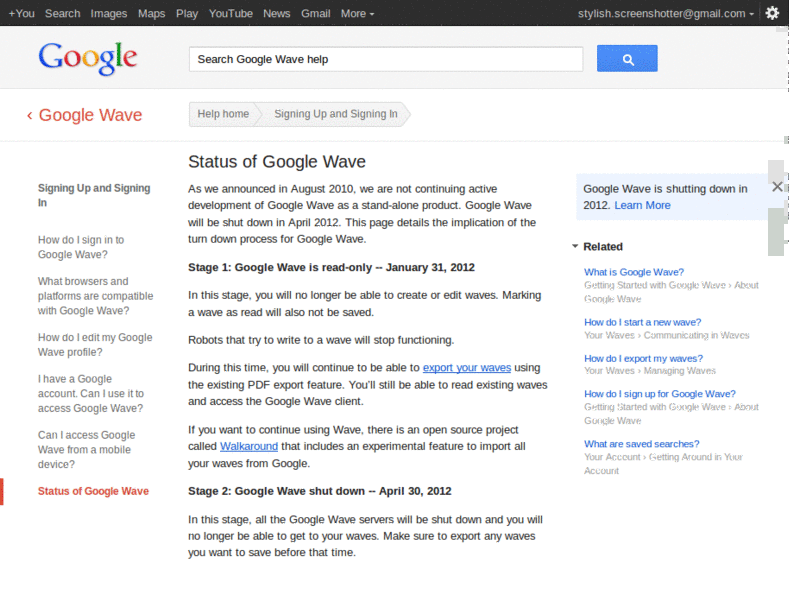Image resolution: width=800 pixels, height=600 pixels.
Task: Open the account email dropdown
Action: point(665,14)
